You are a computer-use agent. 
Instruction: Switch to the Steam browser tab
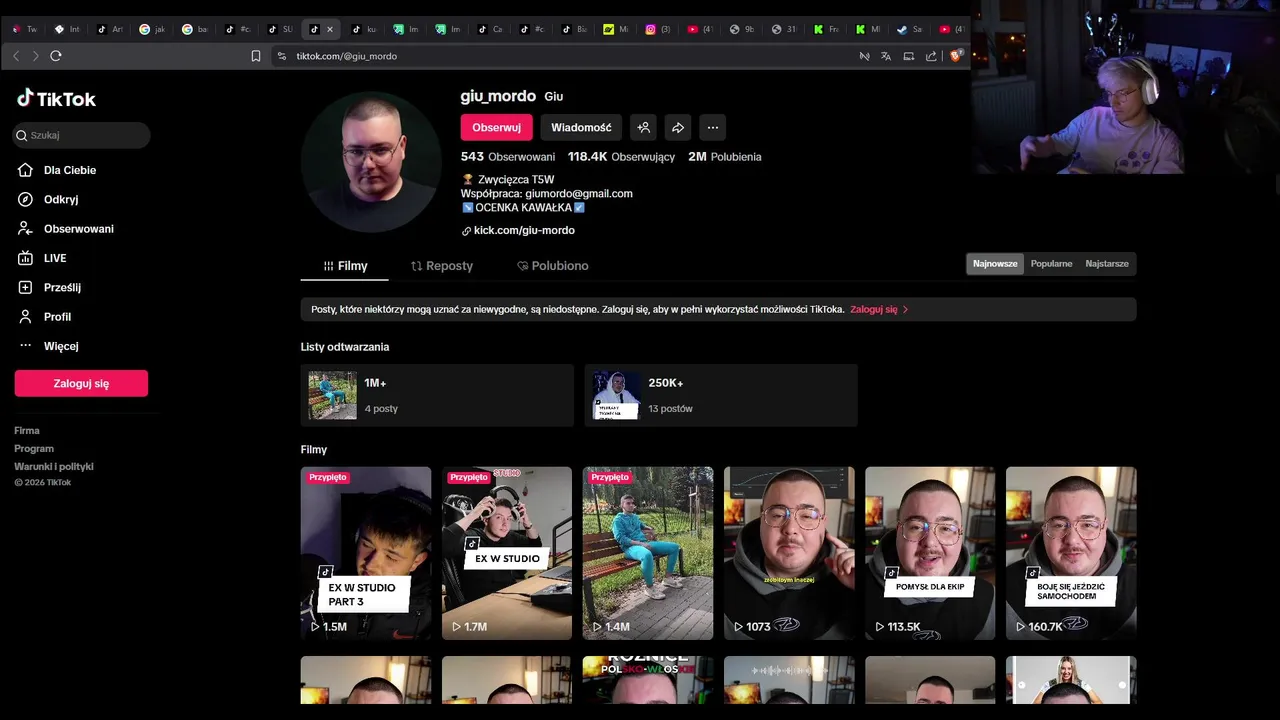(x=909, y=29)
